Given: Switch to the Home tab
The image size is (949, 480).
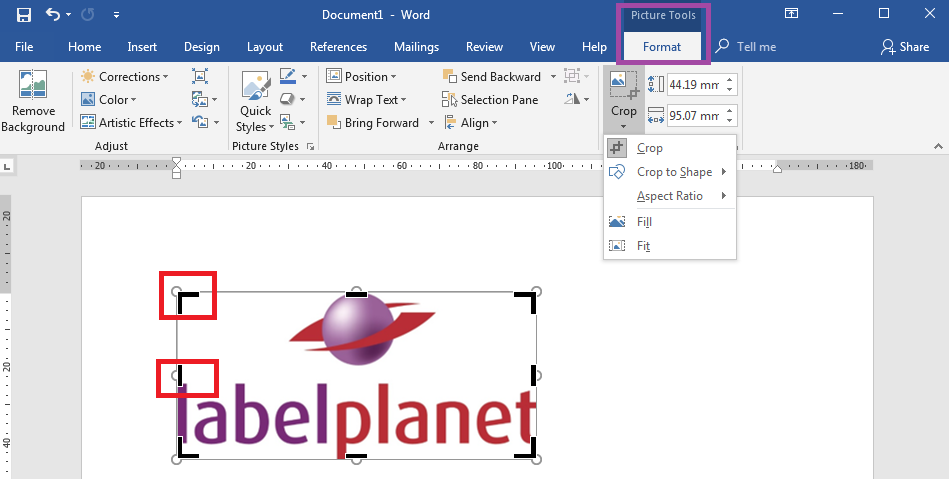Looking at the screenshot, I should pos(84,47).
